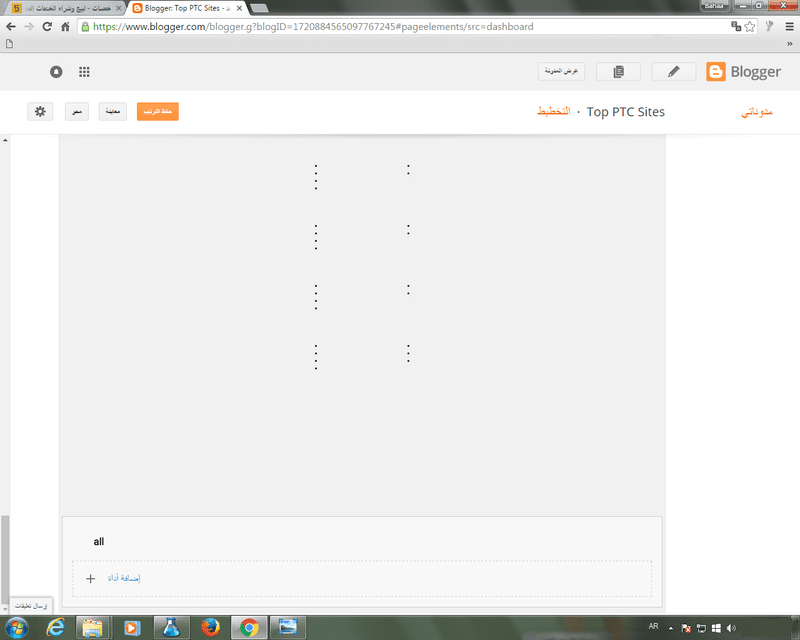Click the AR language indicator
Image resolution: width=800 pixels, height=640 pixels.
(x=653, y=626)
